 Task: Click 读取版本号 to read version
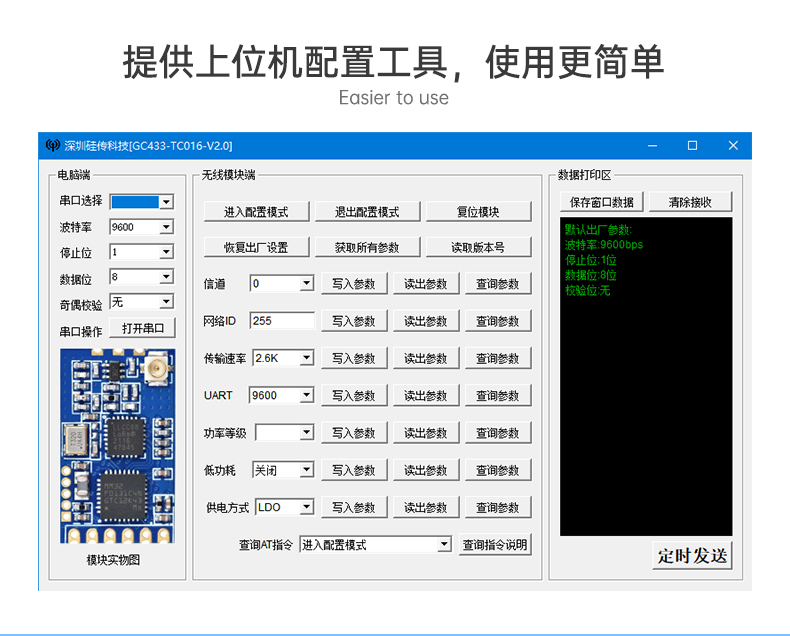[x=478, y=247]
